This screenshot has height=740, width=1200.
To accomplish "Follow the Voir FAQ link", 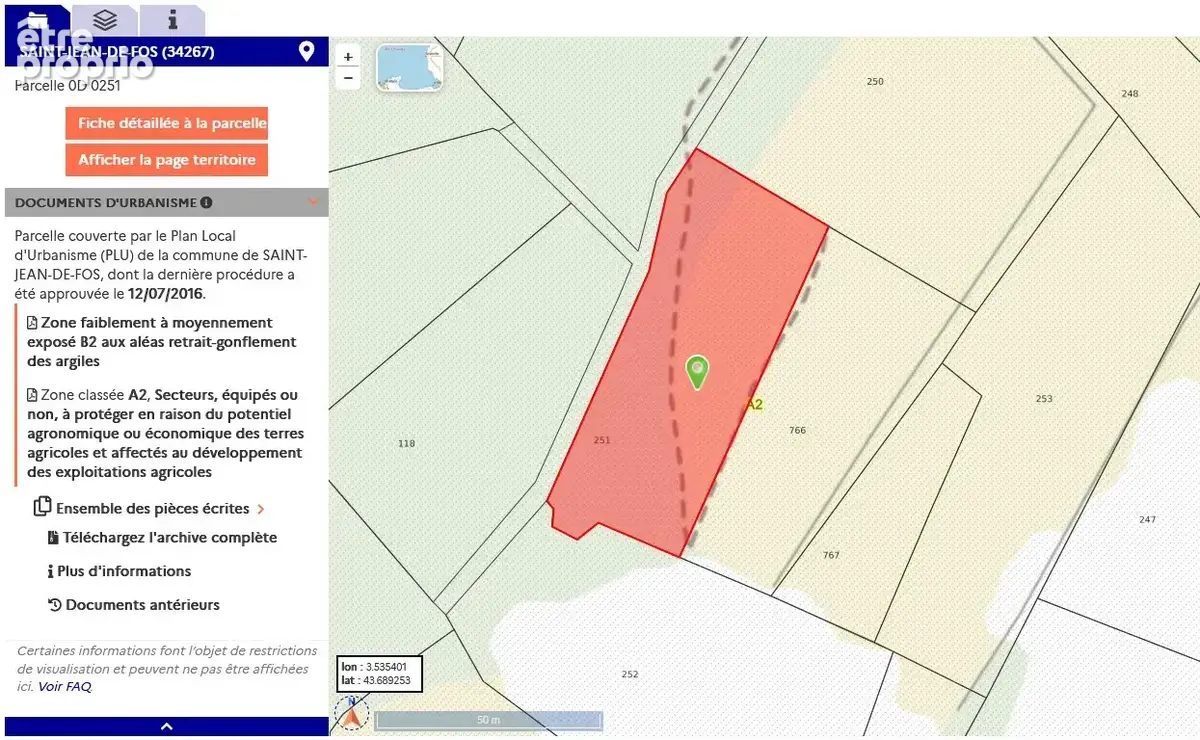I will pyautogui.click(x=65, y=687).
